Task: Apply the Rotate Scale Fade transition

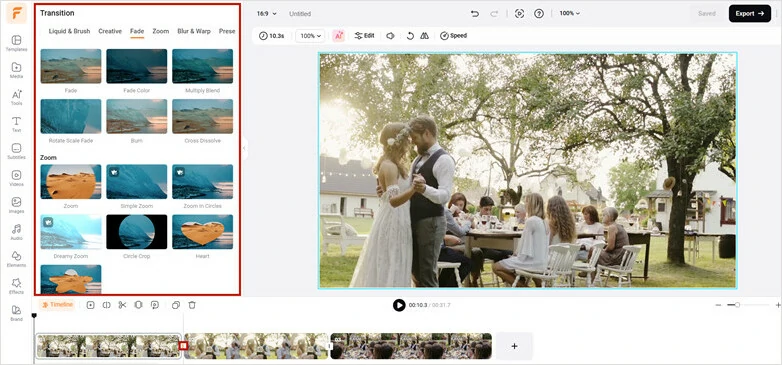Action: pos(71,116)
